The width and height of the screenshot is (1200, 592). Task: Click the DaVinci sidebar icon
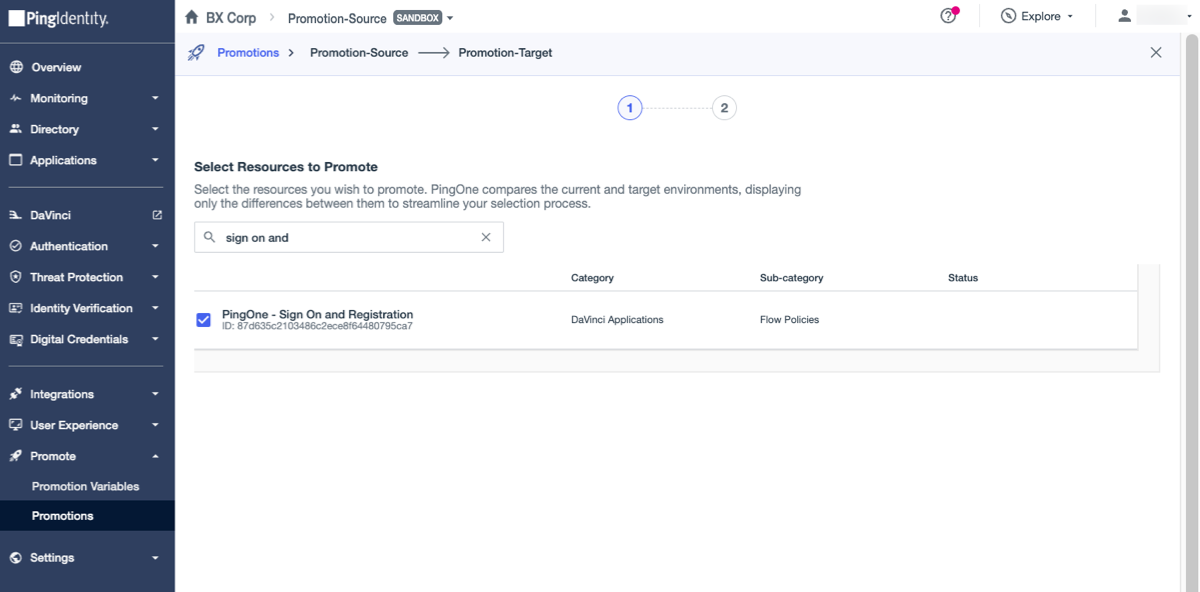tap(16, 215)
